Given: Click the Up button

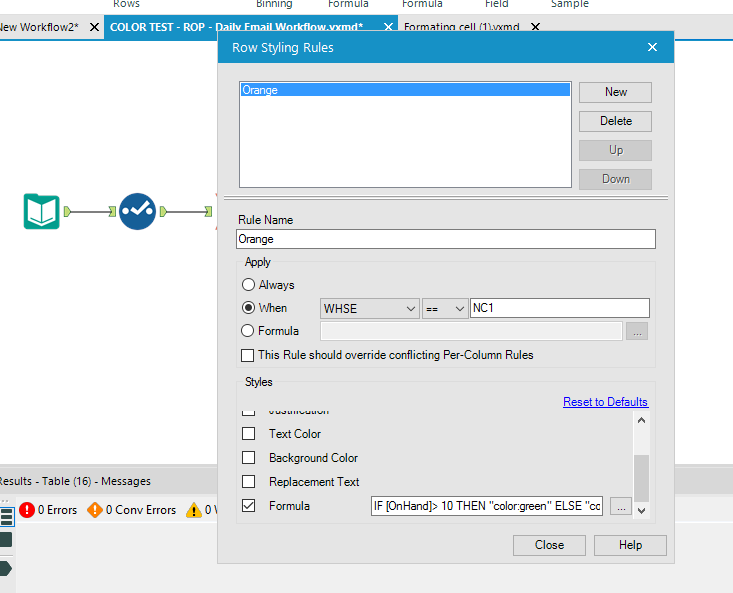Looking at the screenshot, I should pos(615,150).
